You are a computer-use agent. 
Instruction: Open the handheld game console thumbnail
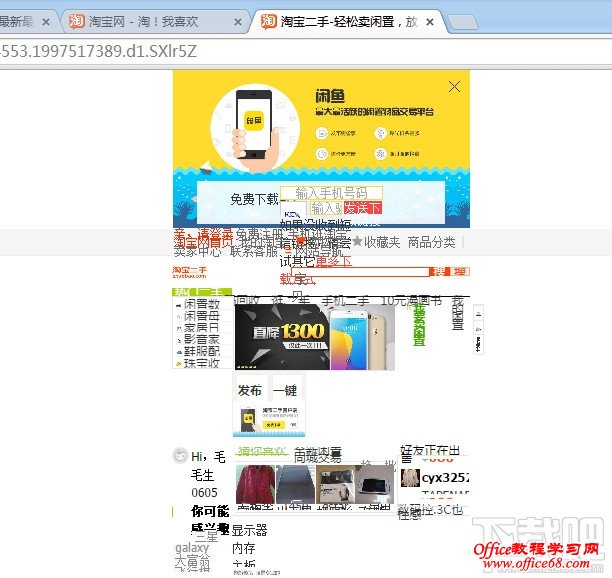(374, 484)
